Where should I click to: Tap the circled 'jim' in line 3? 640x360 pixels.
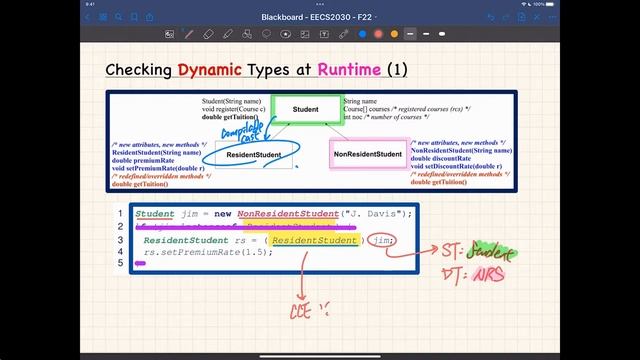[382, 240]
